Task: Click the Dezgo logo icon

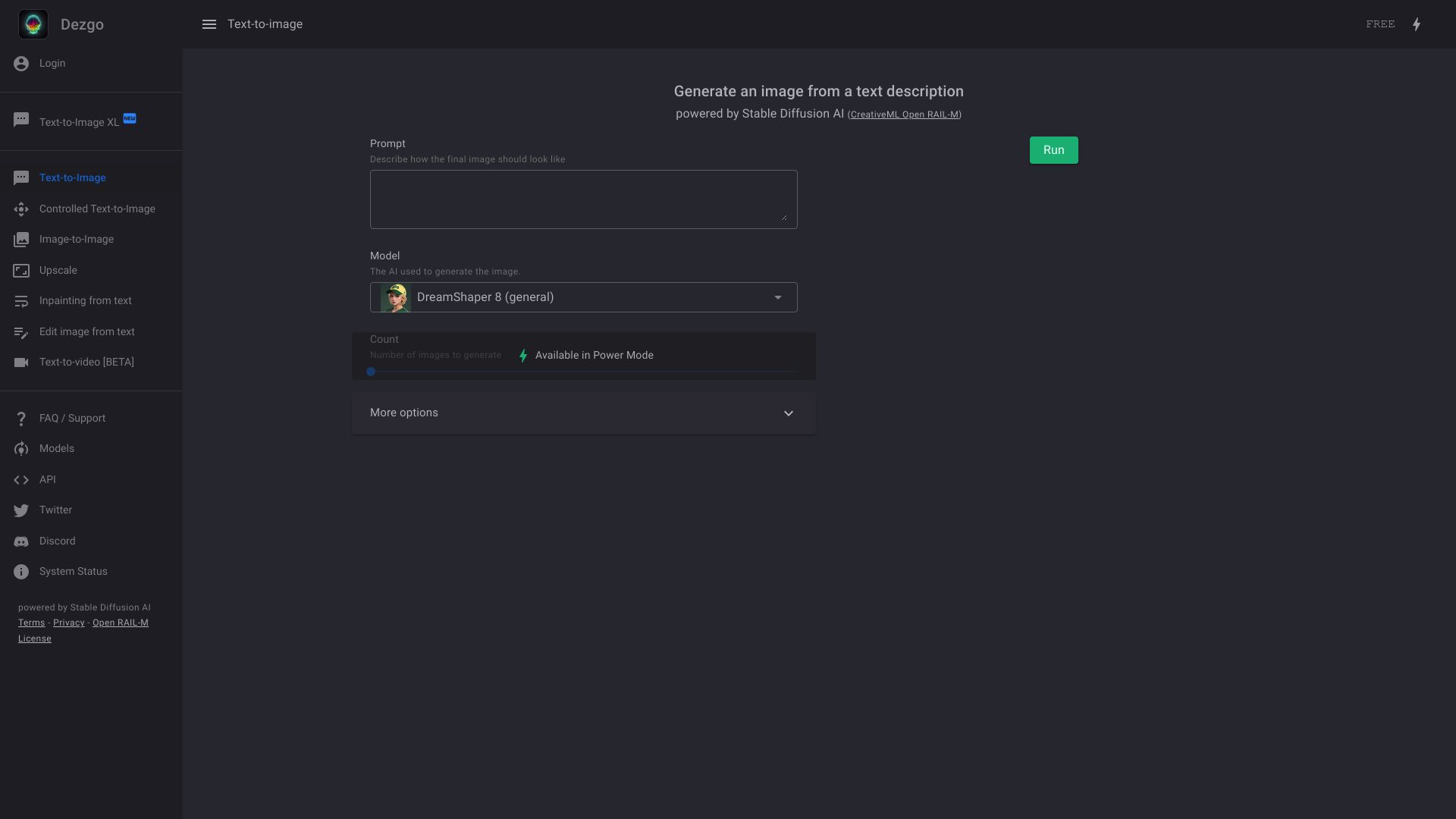Action: (33, 24)
